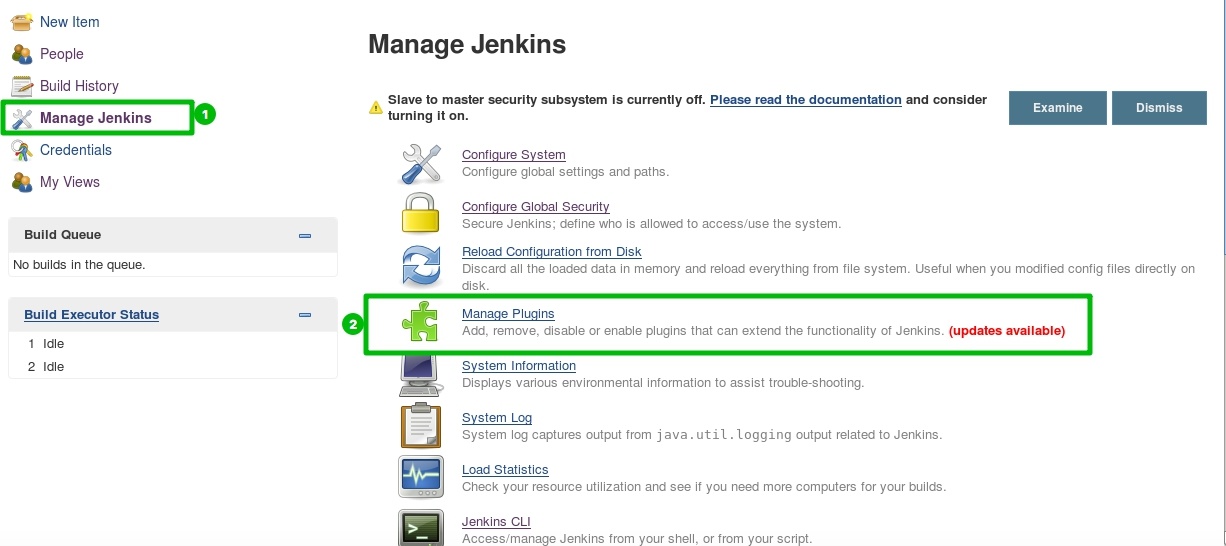Click the yellow warning triangle icon
The width and height of the screenshot is (1226, 546).
point(376,107)
